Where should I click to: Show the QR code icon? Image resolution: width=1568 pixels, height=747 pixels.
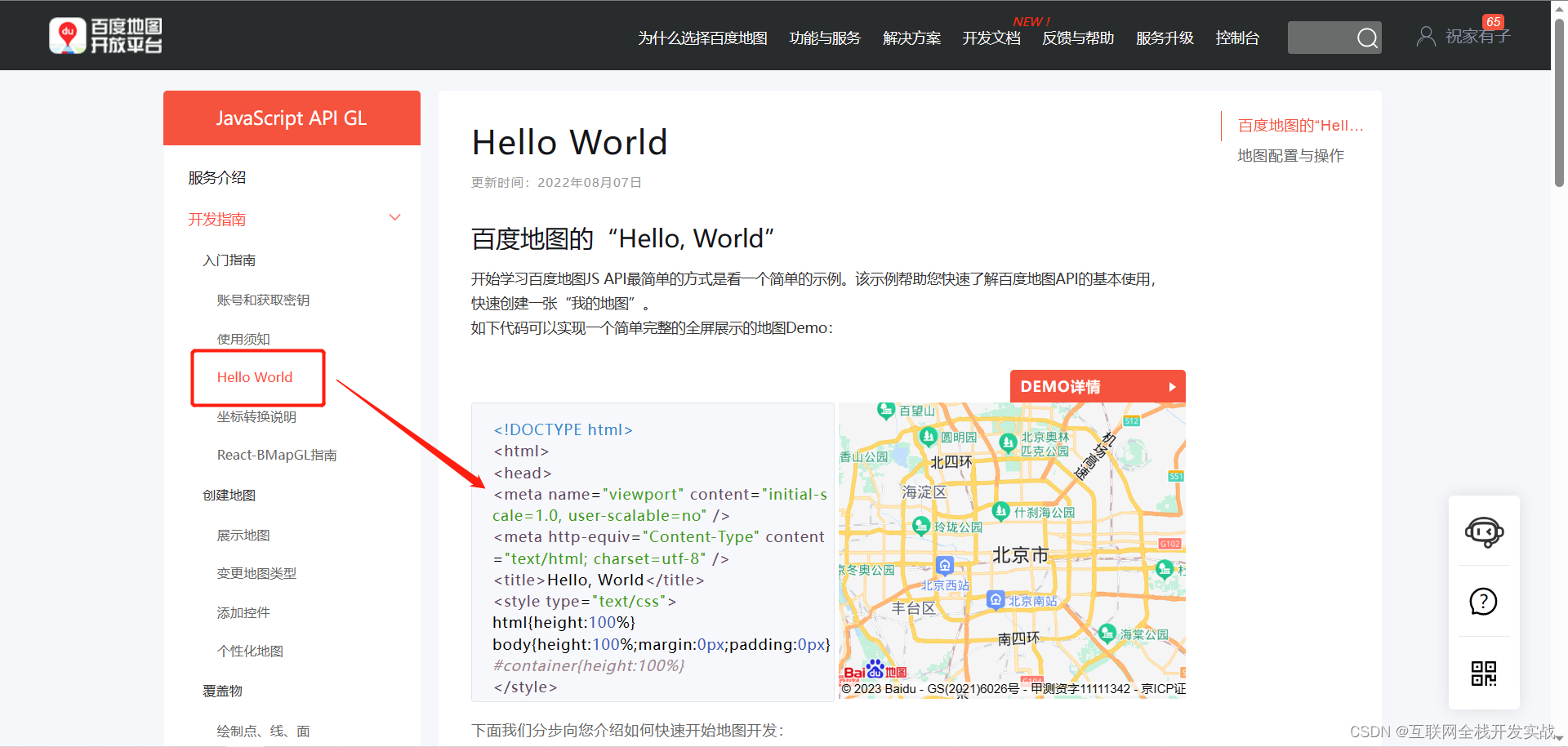click(1484, 674)
